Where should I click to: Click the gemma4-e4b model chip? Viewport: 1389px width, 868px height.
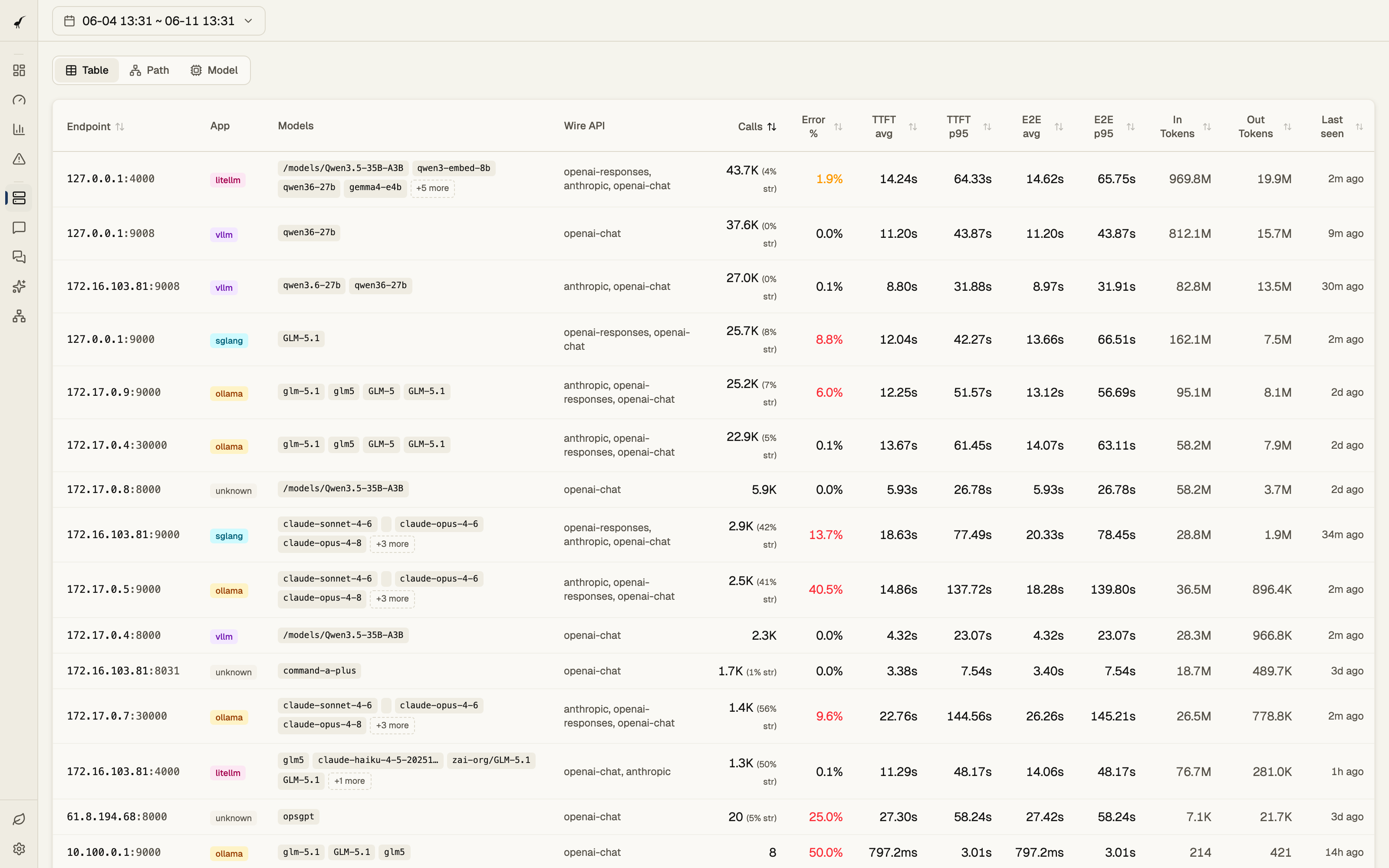[x=375, y=188]
